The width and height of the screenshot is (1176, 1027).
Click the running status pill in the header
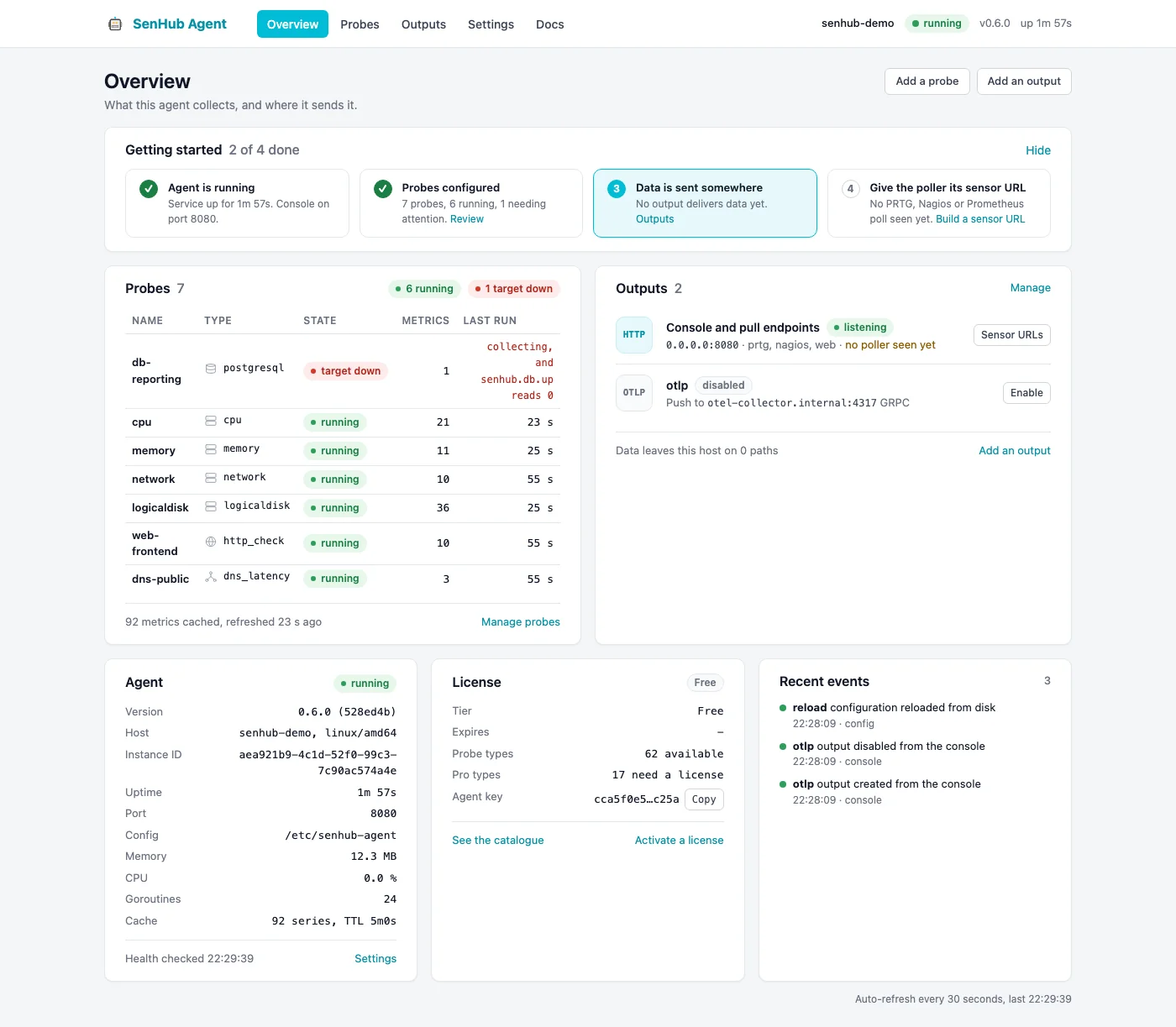click(937, 24)
